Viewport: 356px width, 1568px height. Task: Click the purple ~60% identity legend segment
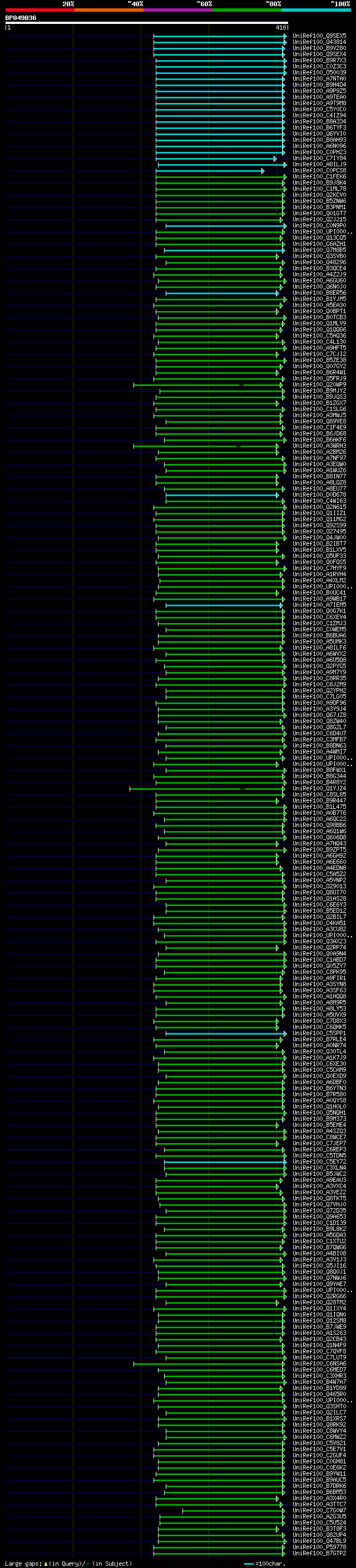(179, 10)
